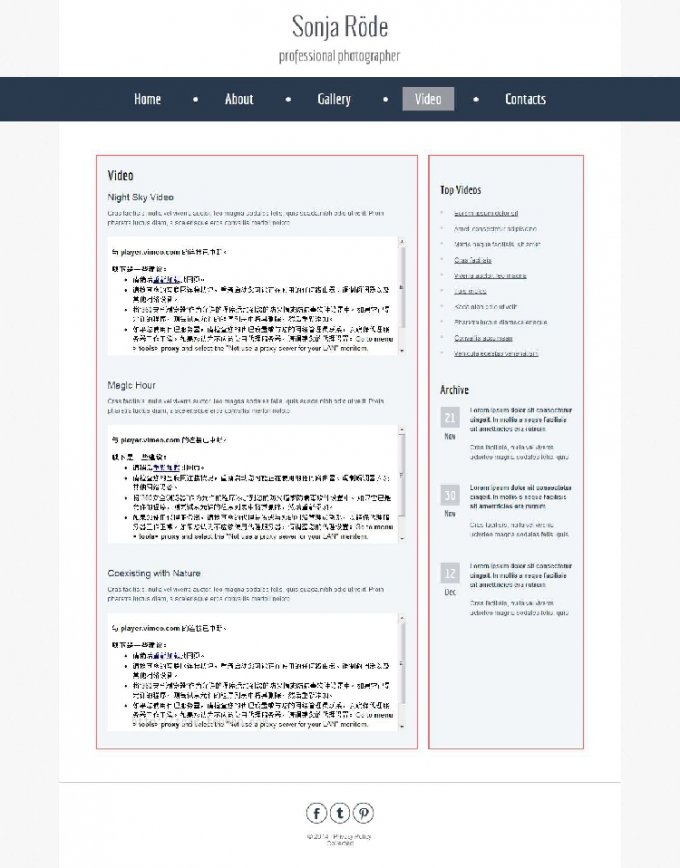
Task: Click the Magic Hour video heading
Action: tap(131, 385)
